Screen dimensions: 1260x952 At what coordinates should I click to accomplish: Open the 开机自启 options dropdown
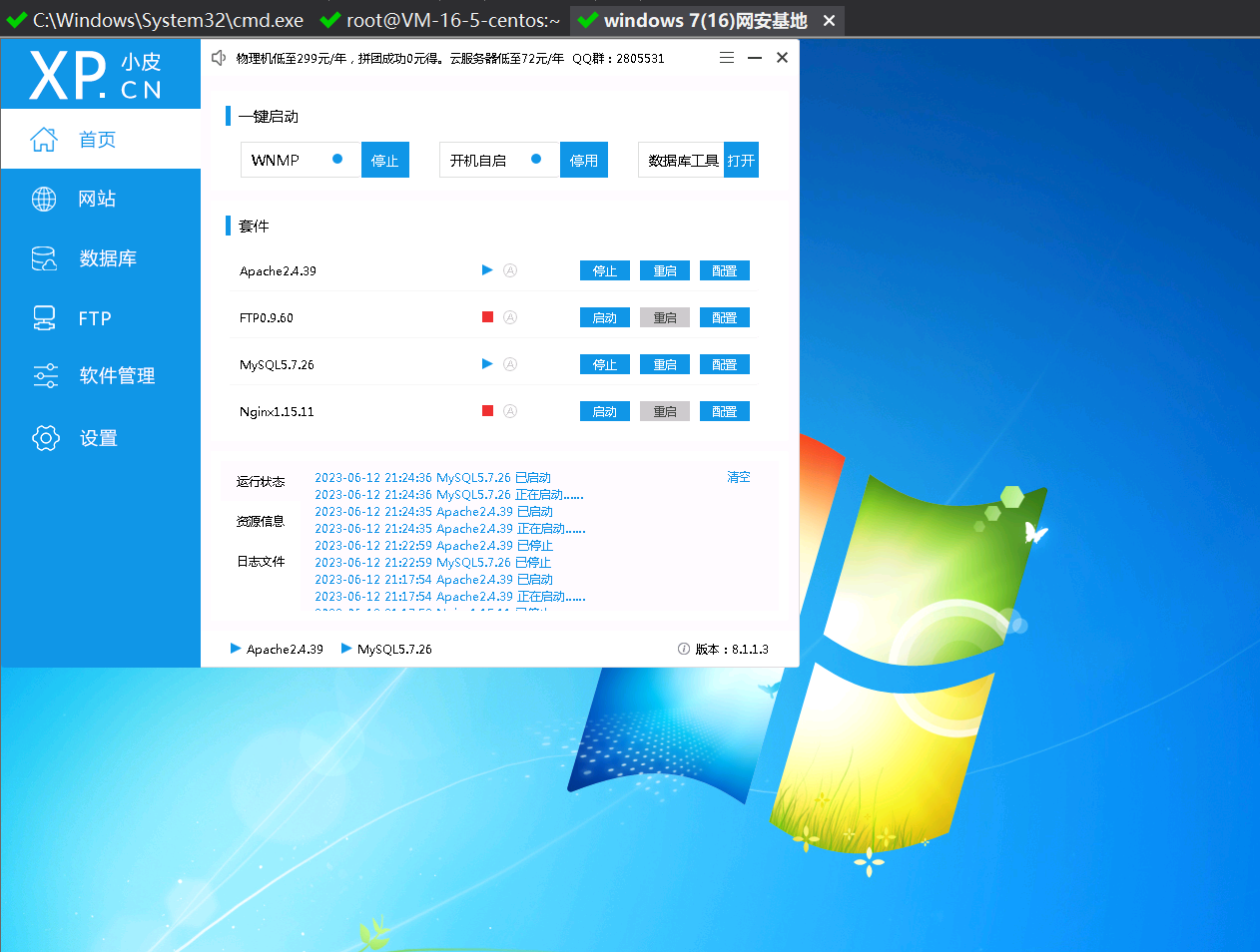[x=499, y=159]
